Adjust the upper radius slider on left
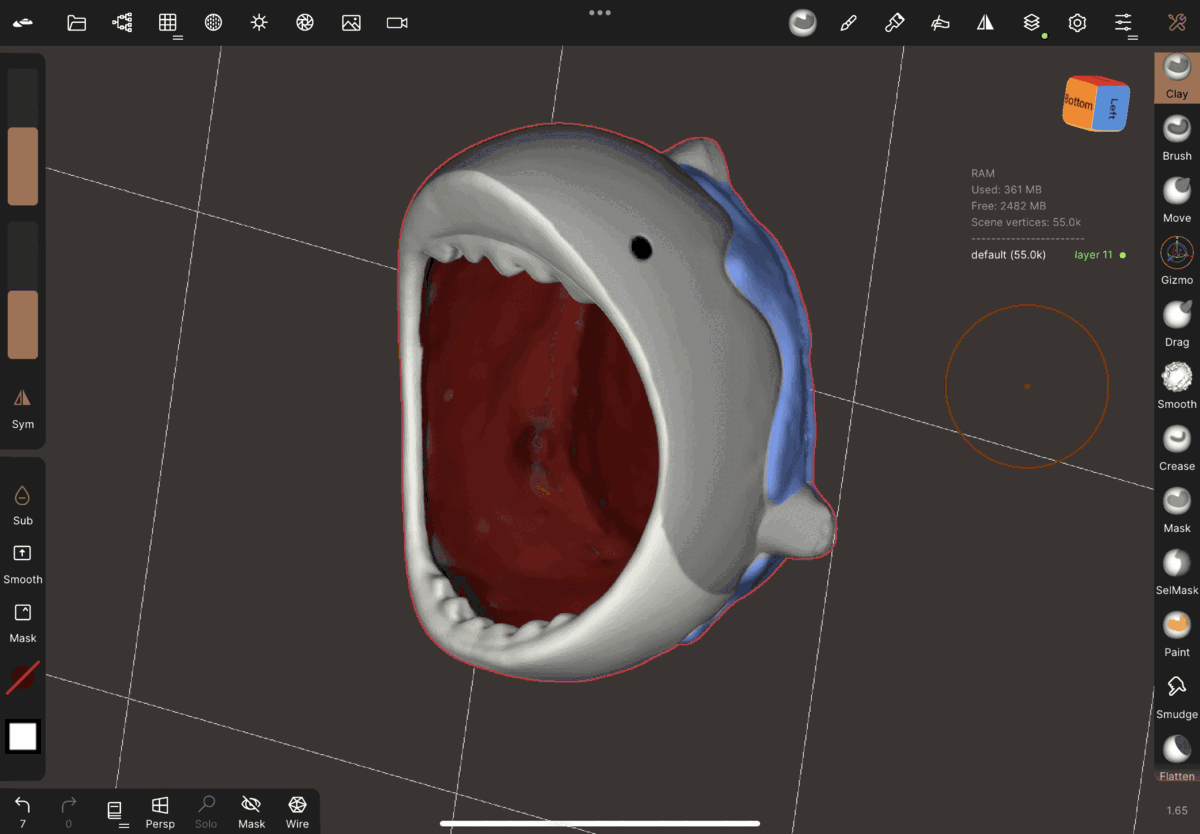This screenshot has width=1200, height=834. point(23,137)
